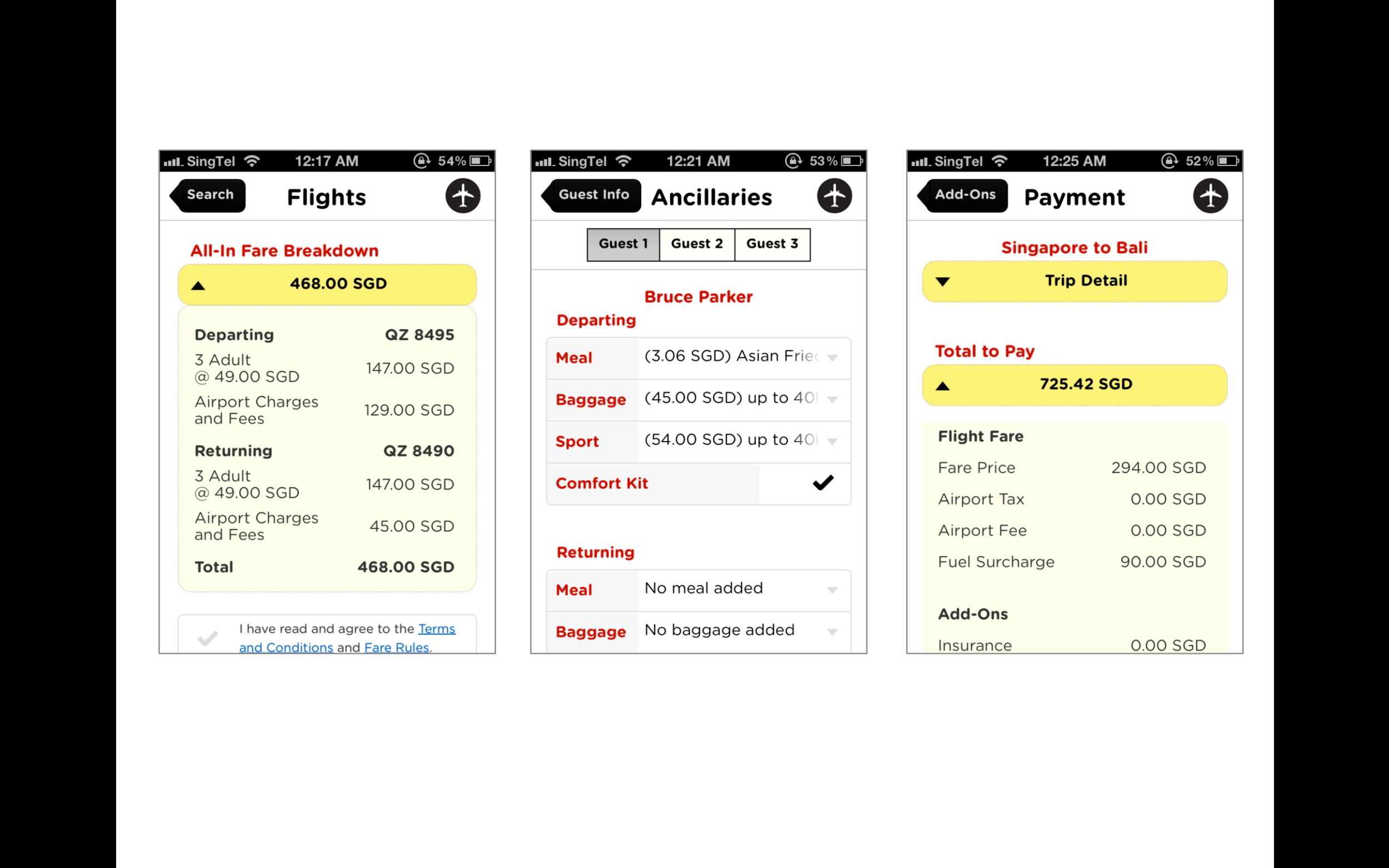Tap the airplane icon on Ancillaries screen

(835, 196)
